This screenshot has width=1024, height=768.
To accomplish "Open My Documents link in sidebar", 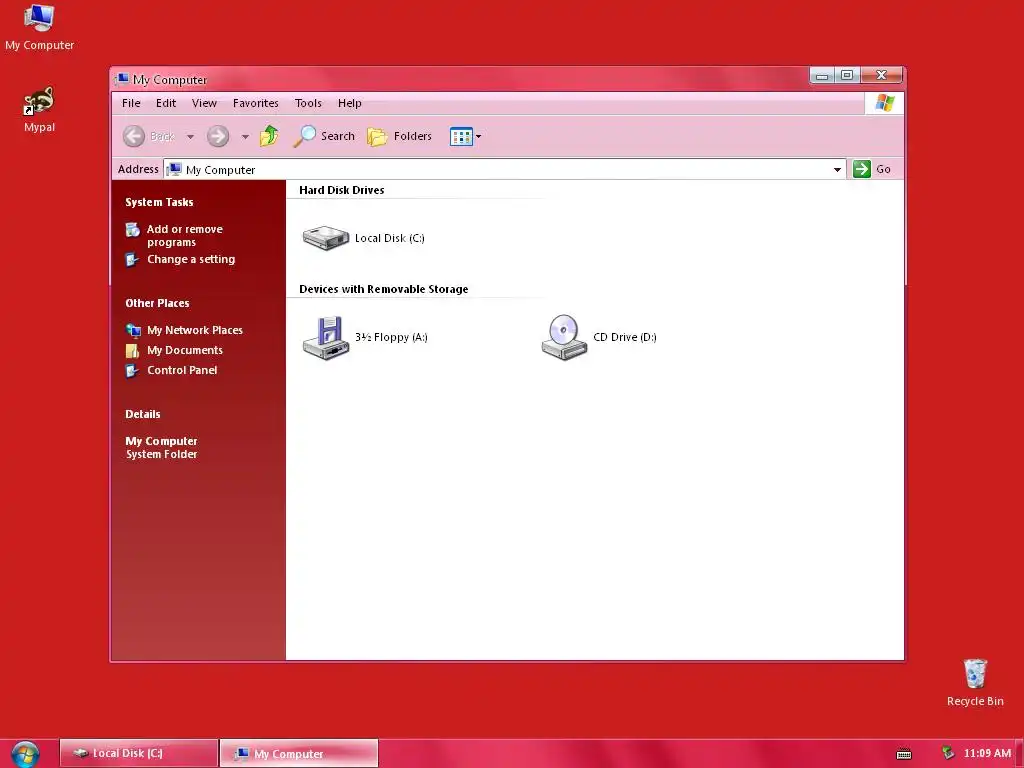I will click(x=185, y=350).
